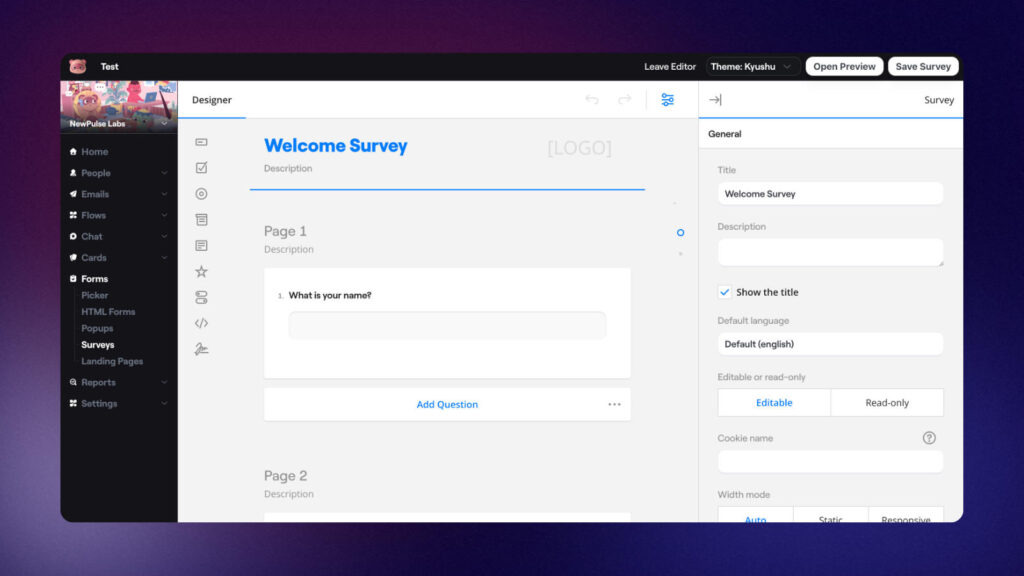Select the boolean switch question icon
Screen dimensions: 1024x576
[x=201, y=296]
